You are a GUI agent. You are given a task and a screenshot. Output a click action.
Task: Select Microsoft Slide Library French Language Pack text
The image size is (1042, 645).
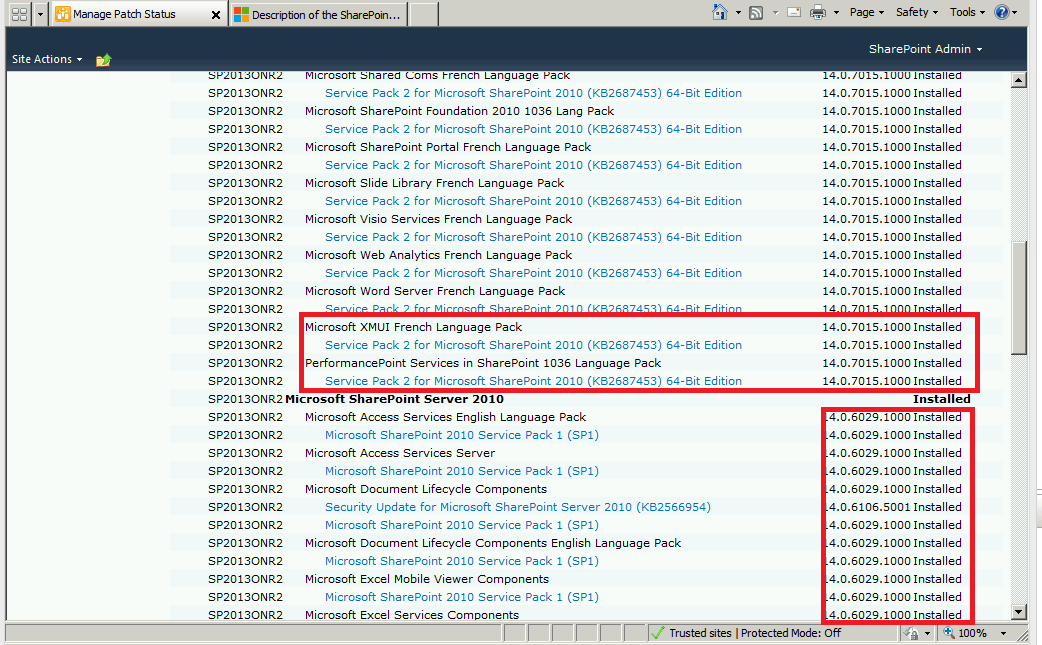(434, 183)
